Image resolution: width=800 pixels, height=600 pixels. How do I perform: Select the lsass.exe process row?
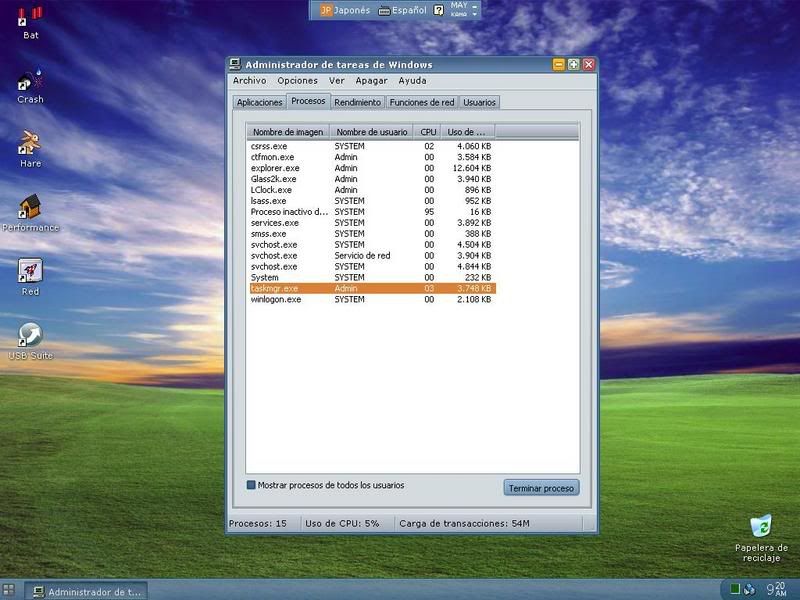pos(371,201)
